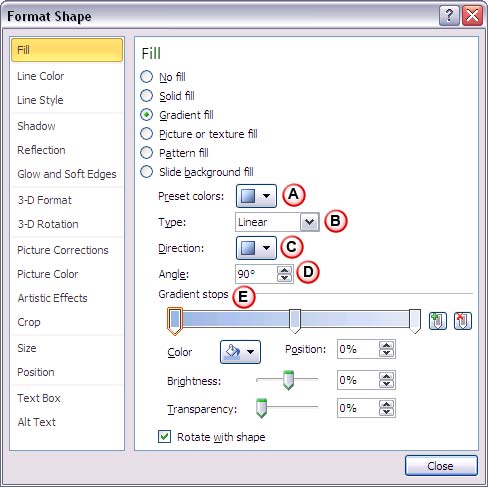Open the Size category
The image size is (488, 487).
pos(67,348)
